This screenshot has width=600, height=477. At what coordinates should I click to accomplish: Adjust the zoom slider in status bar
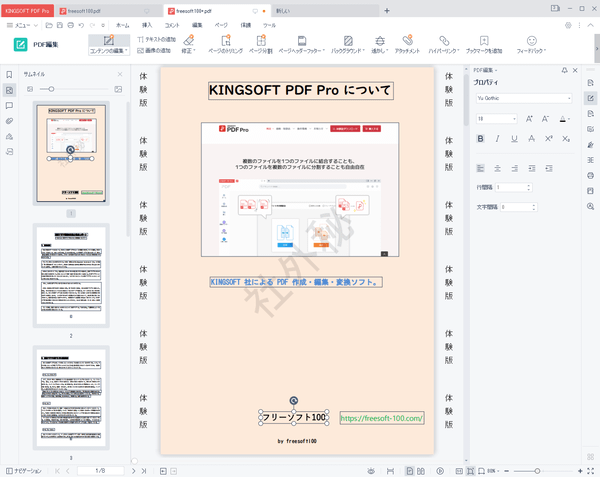(537, 471)
